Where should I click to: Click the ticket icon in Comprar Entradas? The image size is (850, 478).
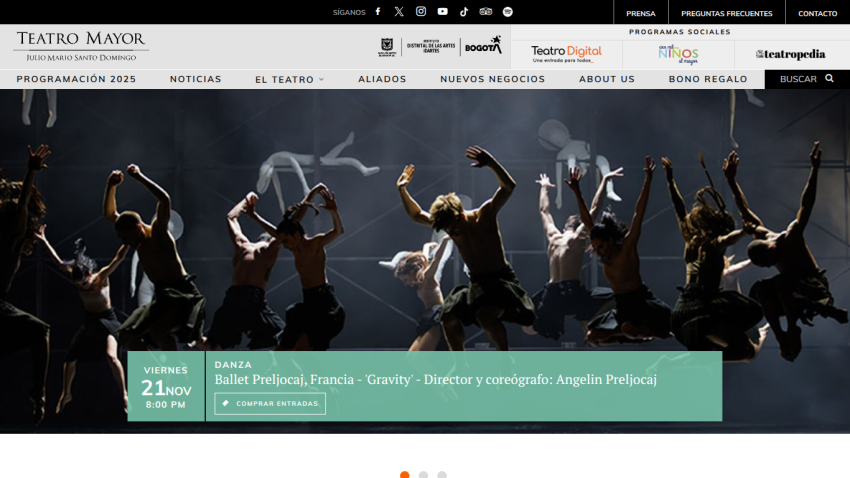[x=226, y=403]
